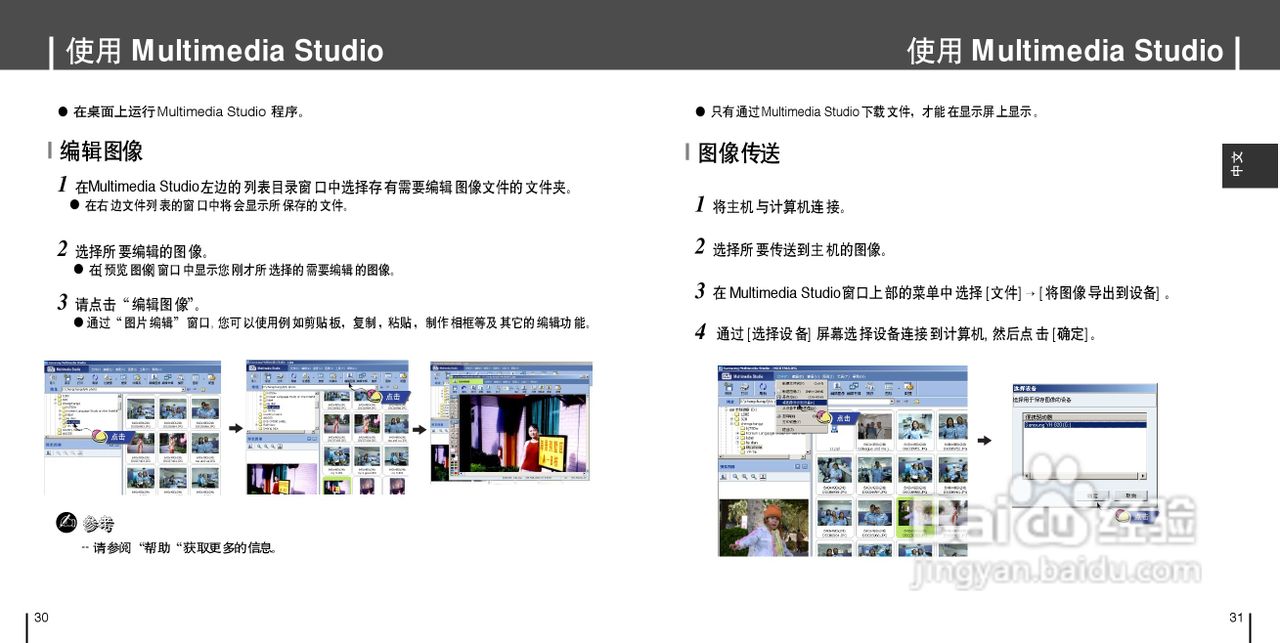Click the Help toolbar icon in page 31's screenshot
1280x643 pixels.
click(x=908, y=387)
